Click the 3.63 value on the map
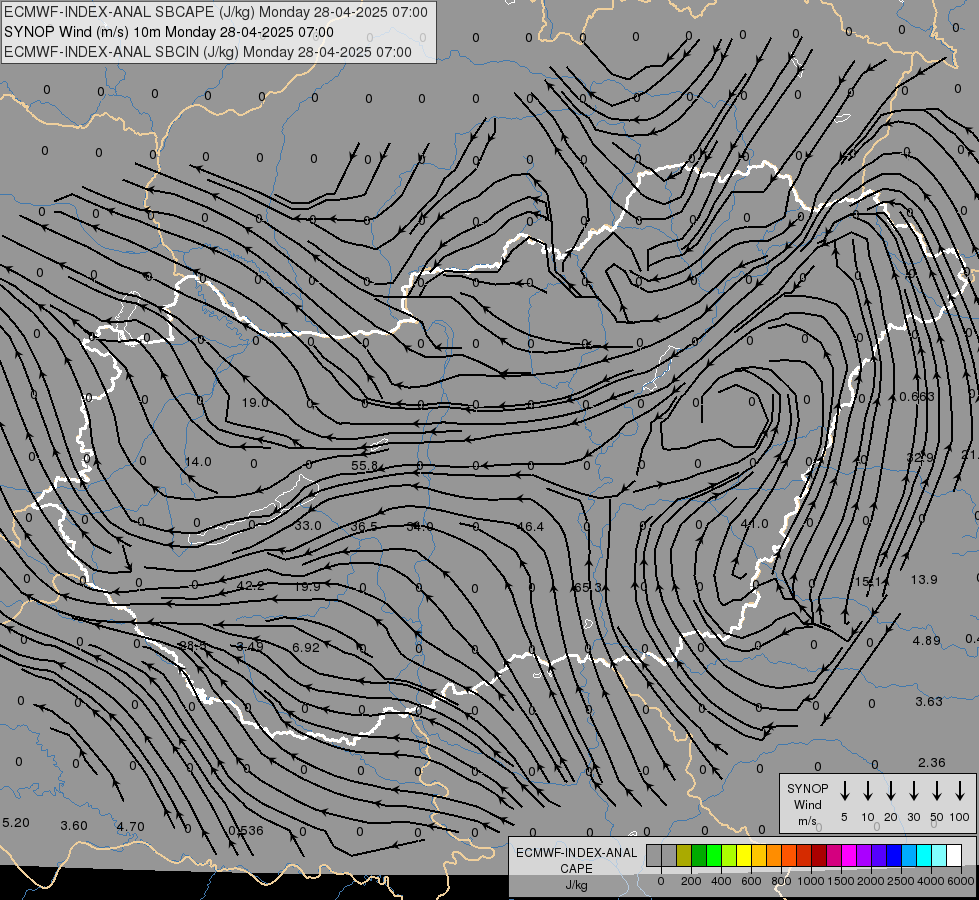 [929, 702]
